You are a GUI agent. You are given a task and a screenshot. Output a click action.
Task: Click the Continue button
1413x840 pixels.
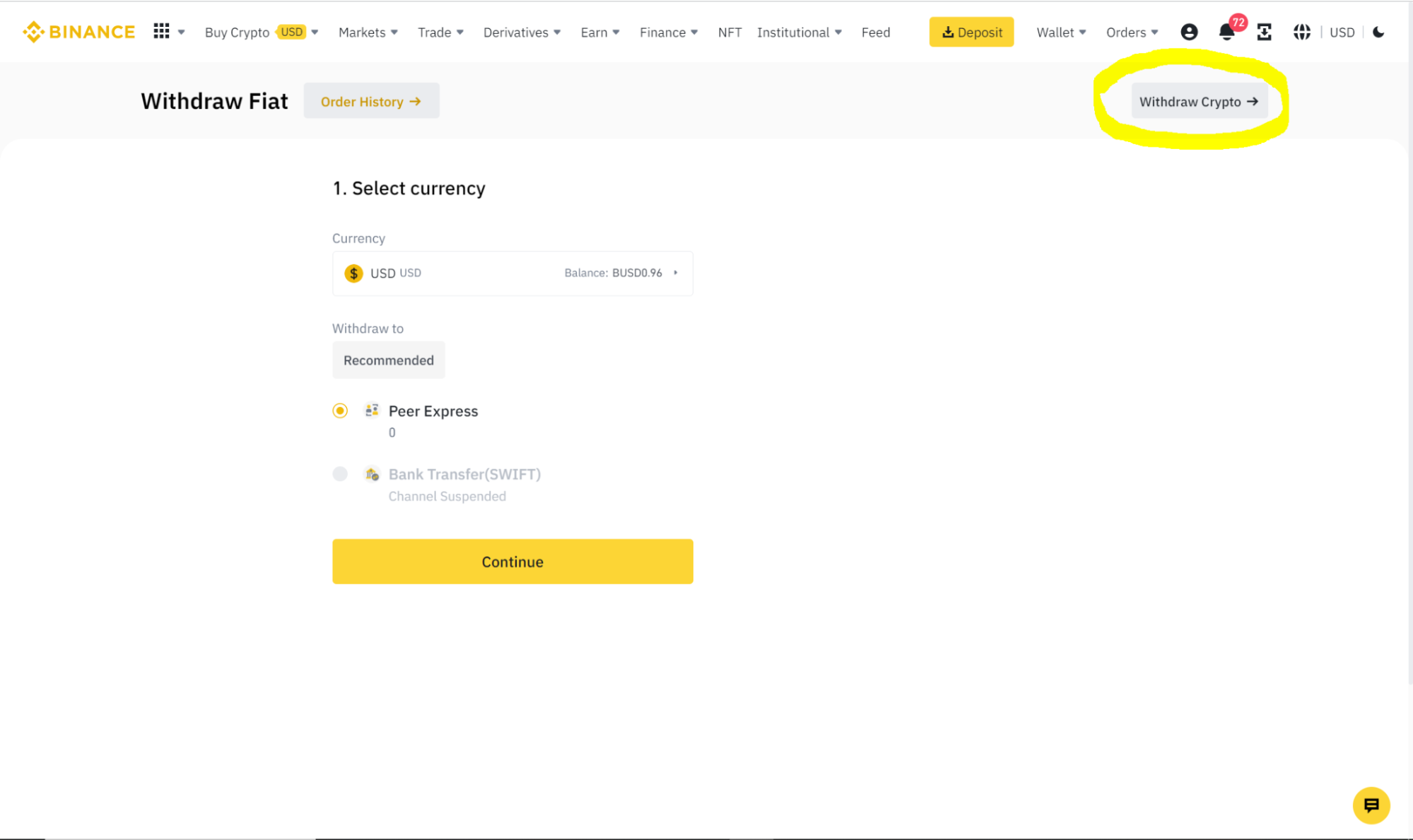512,562
